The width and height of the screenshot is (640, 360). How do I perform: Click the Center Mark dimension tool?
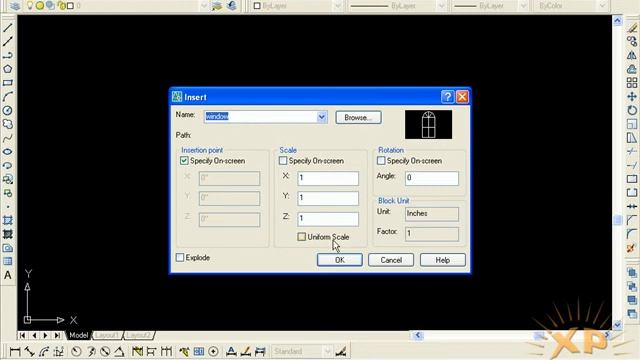tap(213, 351)
